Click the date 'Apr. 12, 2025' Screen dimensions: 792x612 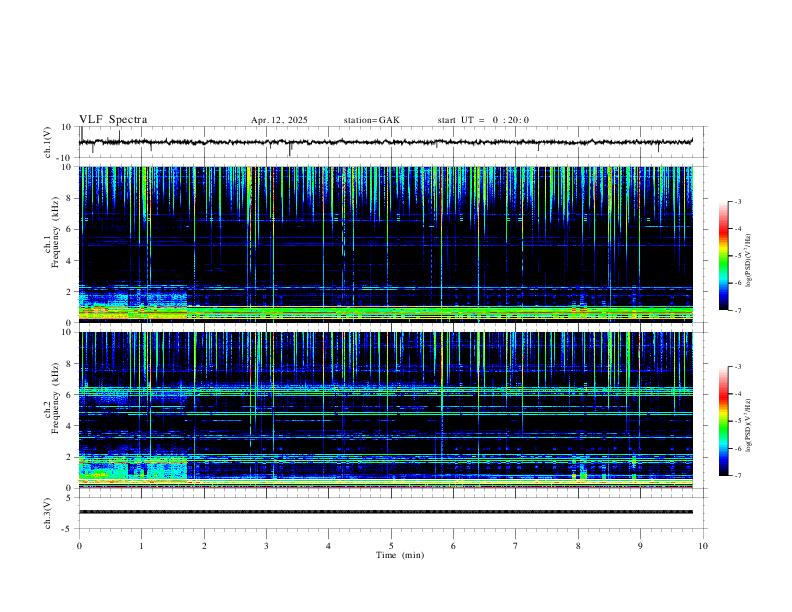click(x=279, y=120)
